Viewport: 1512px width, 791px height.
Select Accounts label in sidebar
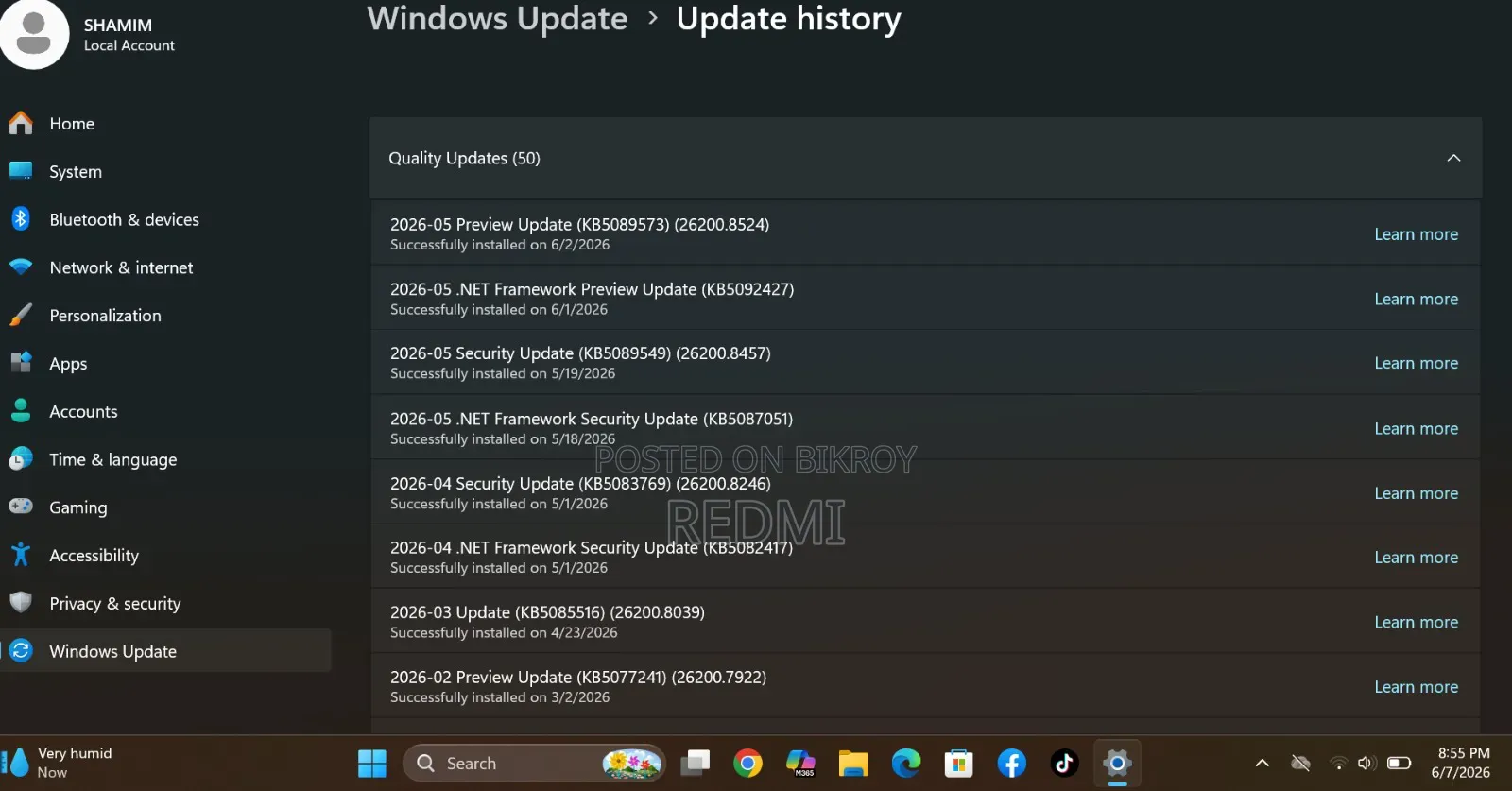(x=83, y=411)
